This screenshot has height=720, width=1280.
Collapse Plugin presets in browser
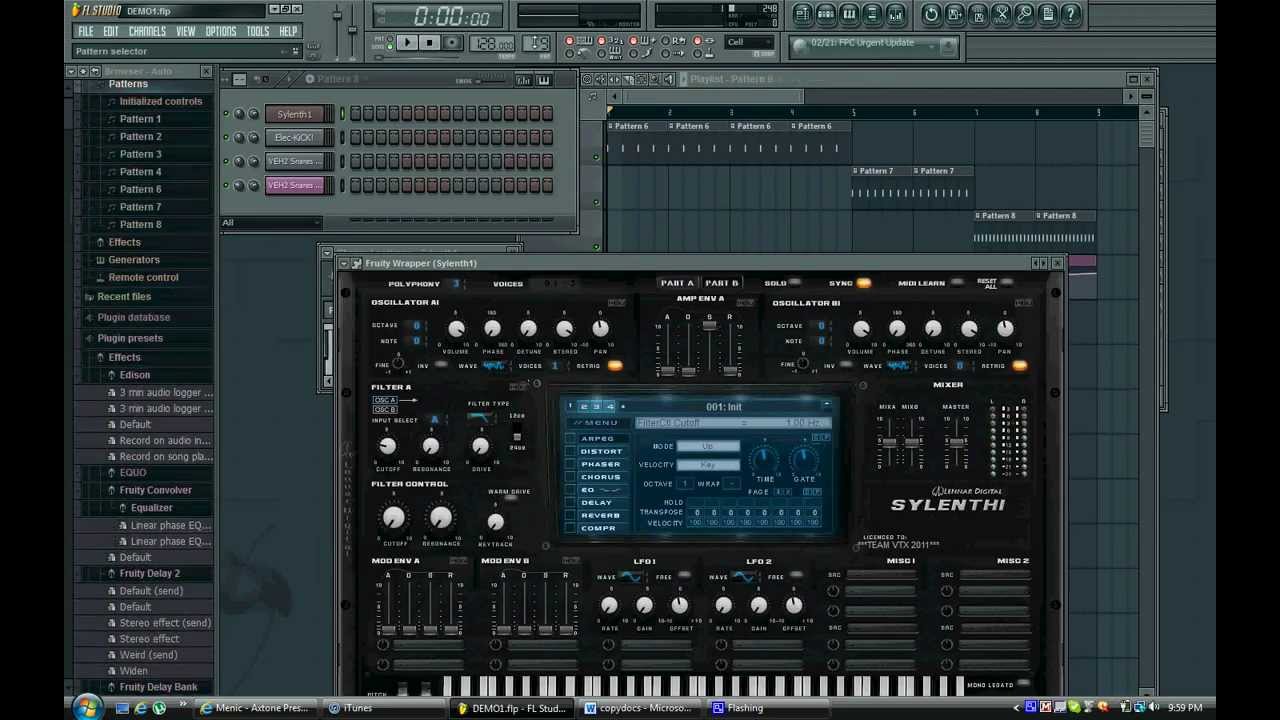pos(130,339)
